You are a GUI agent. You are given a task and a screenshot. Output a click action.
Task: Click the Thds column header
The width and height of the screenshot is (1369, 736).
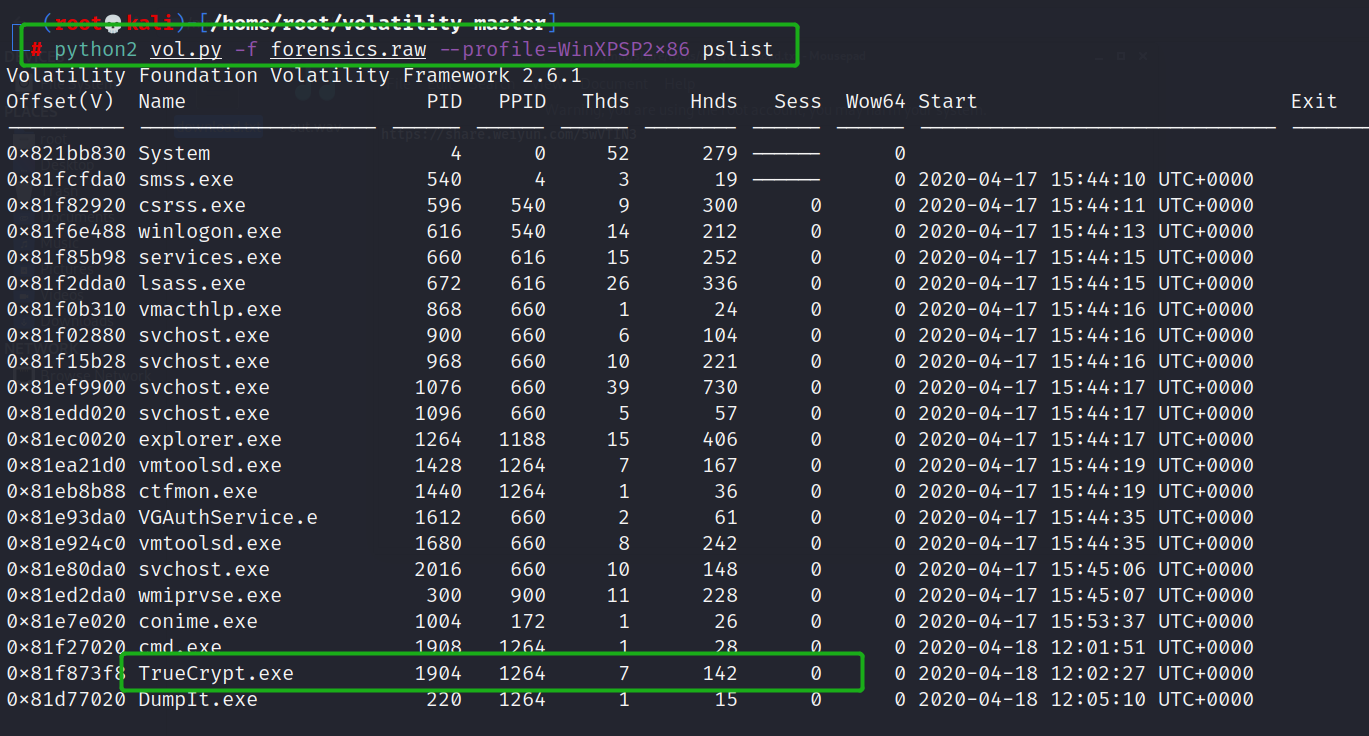[x=606, y=102]
